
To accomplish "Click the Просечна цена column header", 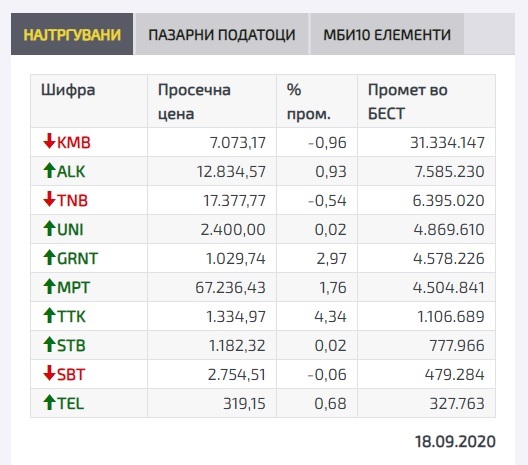I will click(194, 102).
